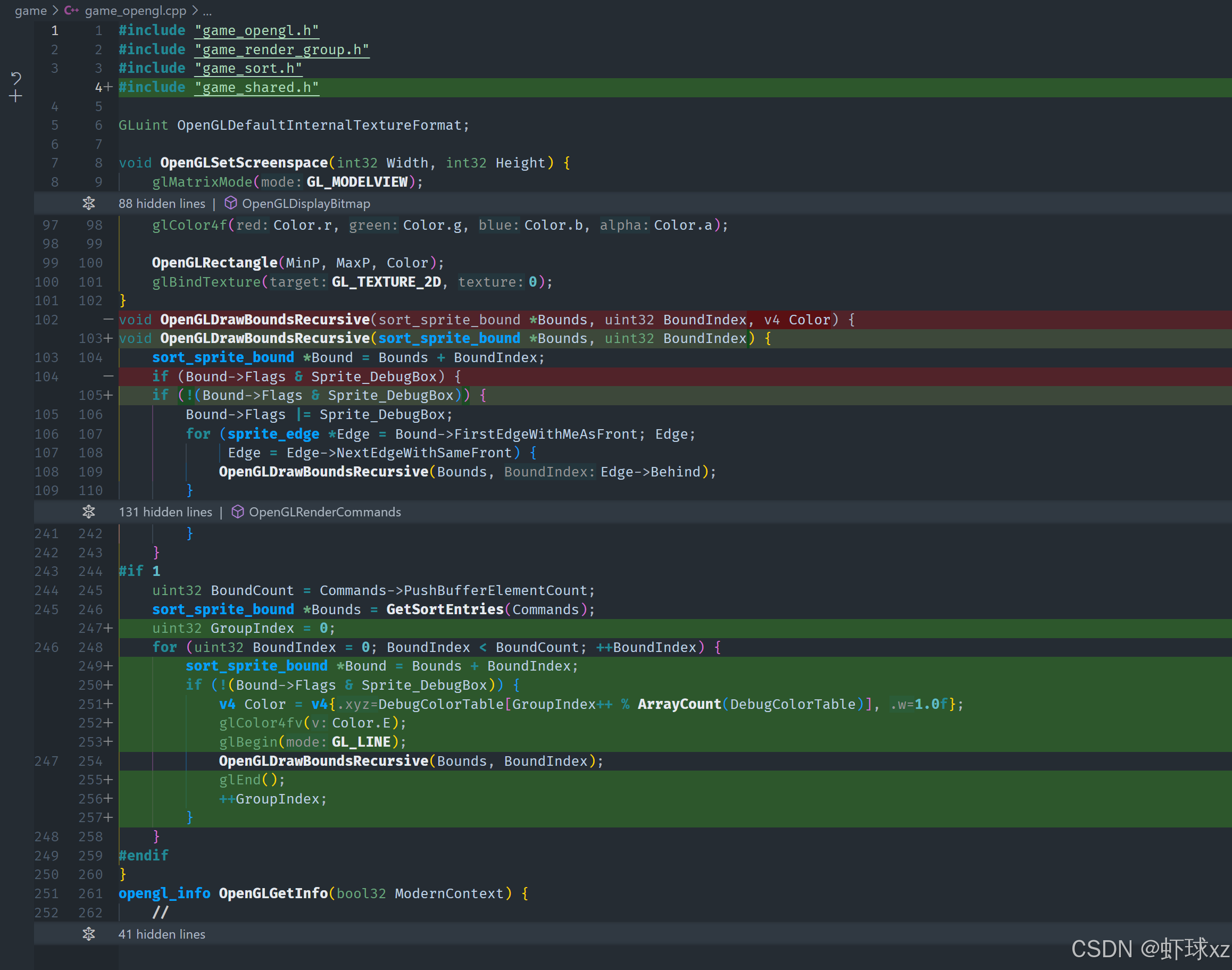The width and height of the screenshot is (1232, 970).
Task: Click unfold icon beside 131 hidden lines
Action: click(89, 512)
